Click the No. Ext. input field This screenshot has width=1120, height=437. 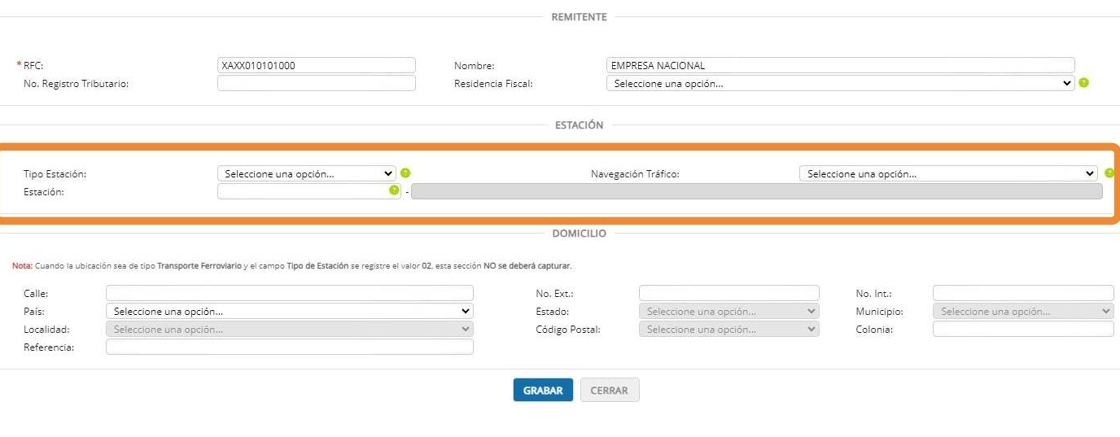click(729, 293)
